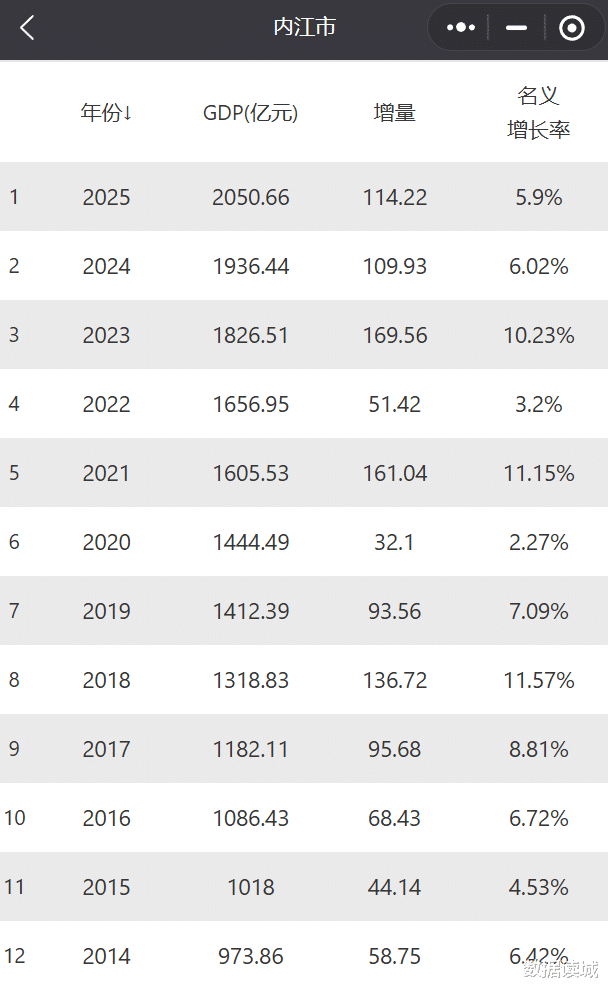
Task: Click the 2023 growth rate 10.23%
Action: 538,336
